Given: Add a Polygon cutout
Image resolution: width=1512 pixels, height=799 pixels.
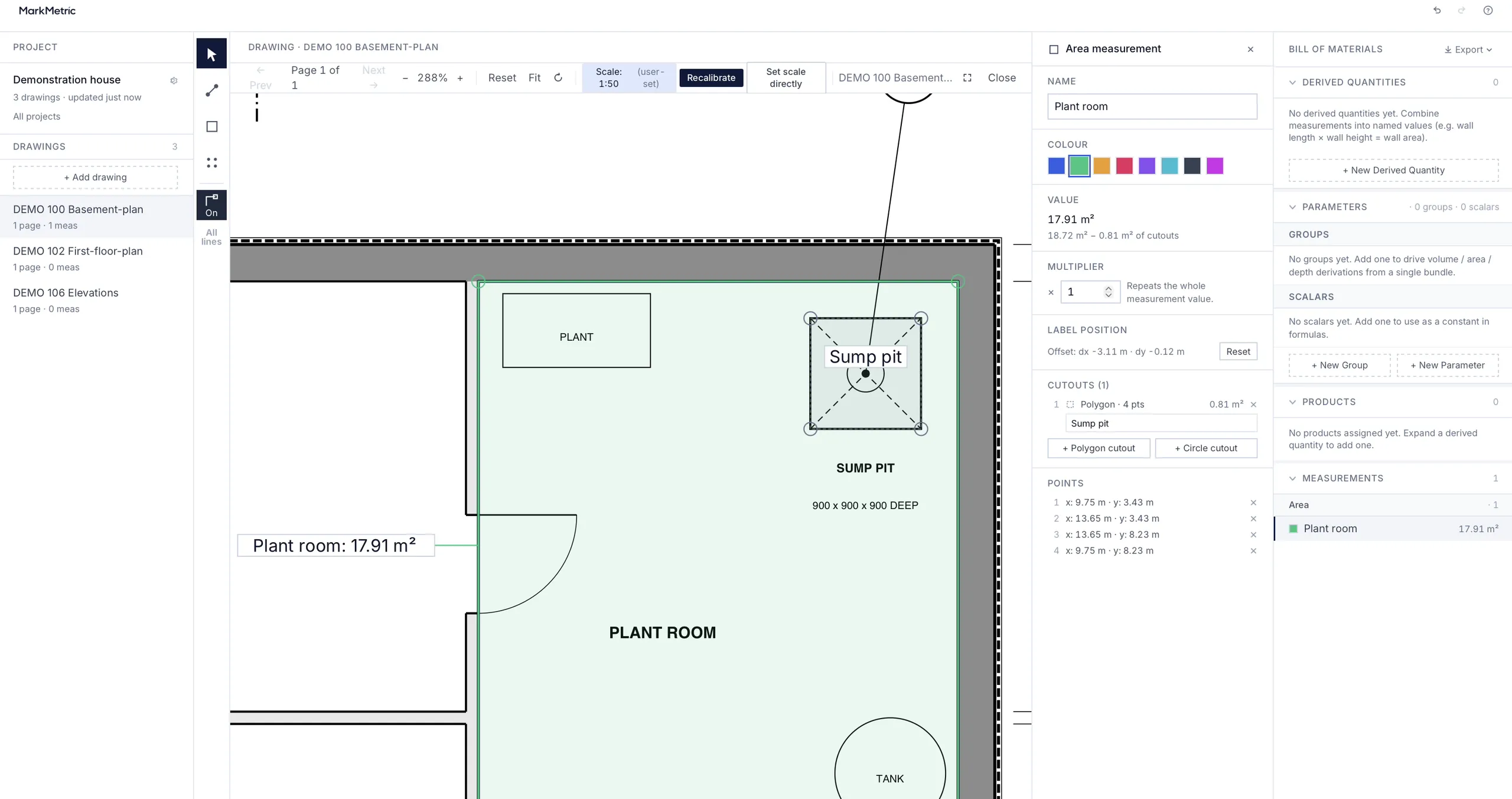Looking at the screenshot, I should [1099, 448].
